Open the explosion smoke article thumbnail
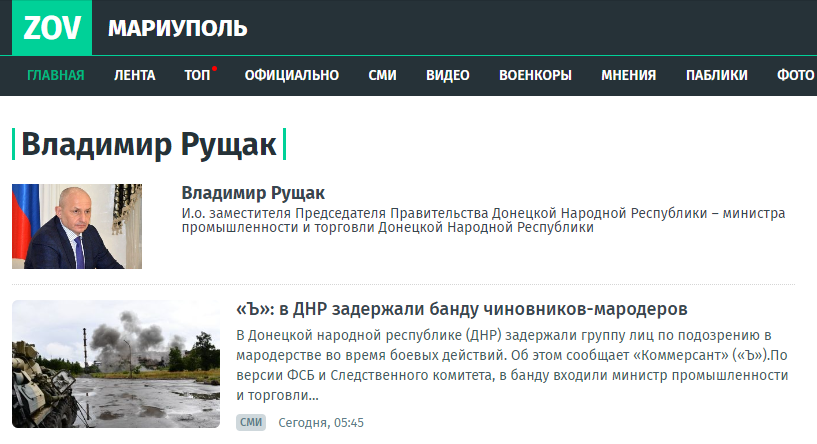 click(116, 364)
